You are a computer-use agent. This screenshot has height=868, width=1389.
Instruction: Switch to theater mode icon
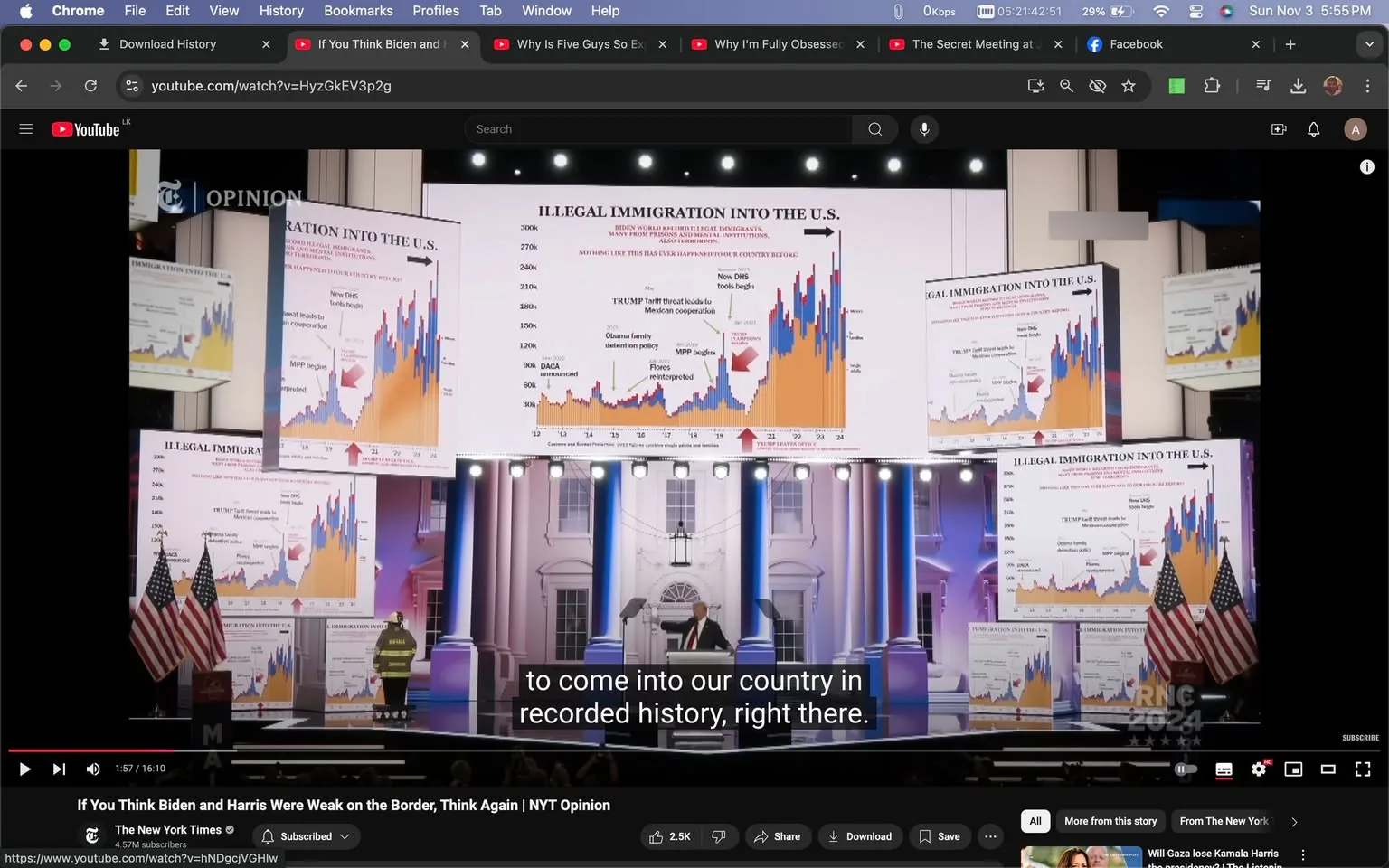(1328, 769)
